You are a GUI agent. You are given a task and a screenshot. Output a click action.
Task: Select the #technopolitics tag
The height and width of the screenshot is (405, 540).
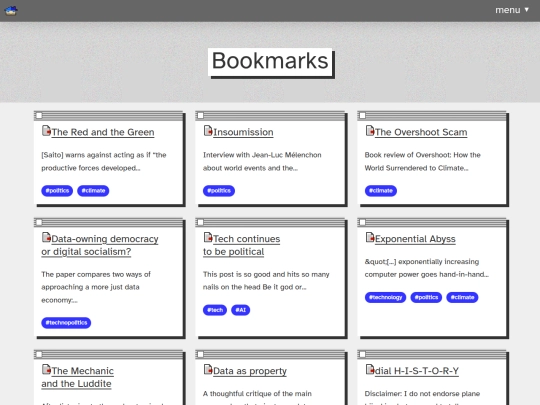66,323
